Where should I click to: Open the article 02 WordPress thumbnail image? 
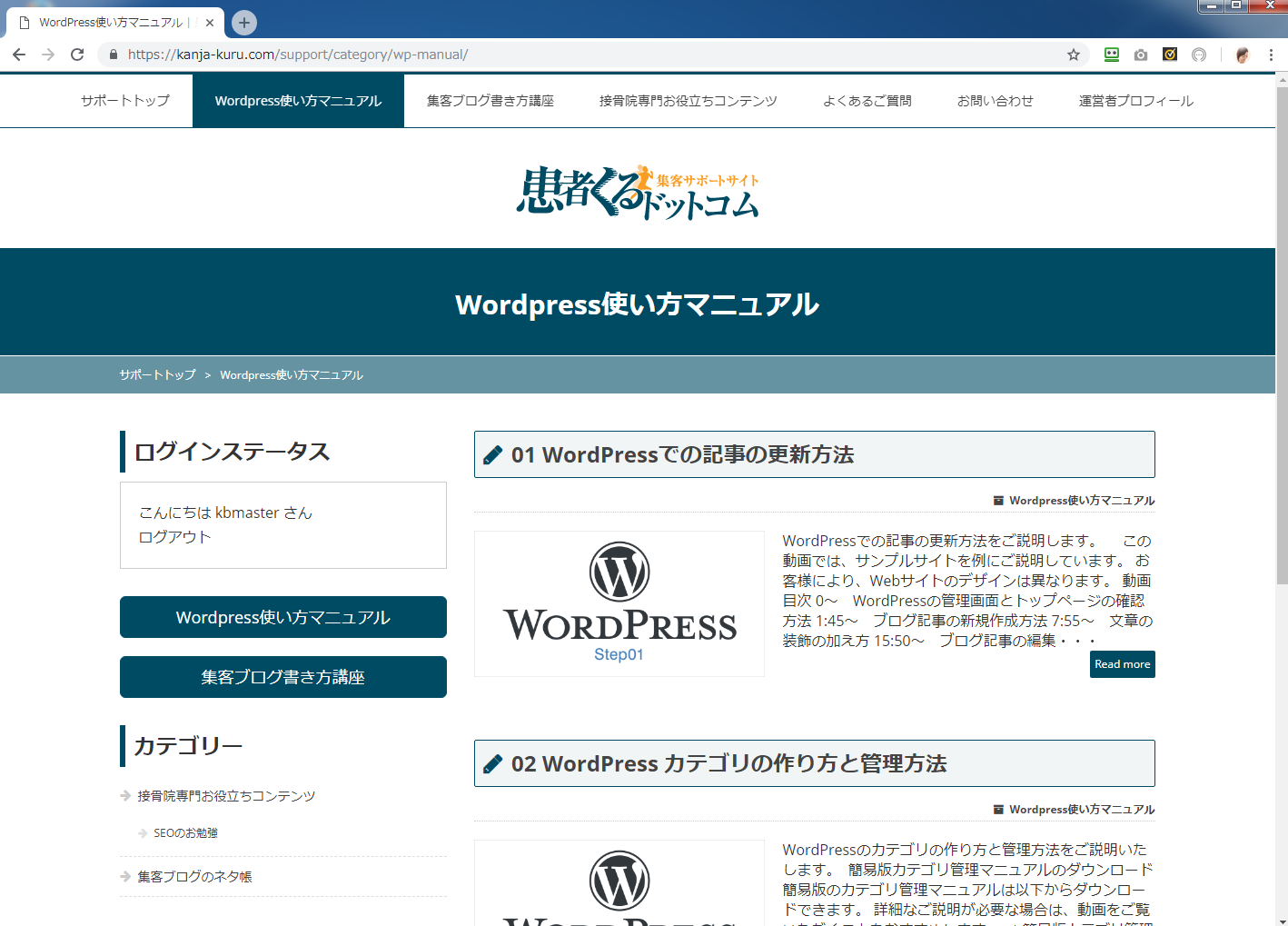pyautogui.click(x=619, y=883)
